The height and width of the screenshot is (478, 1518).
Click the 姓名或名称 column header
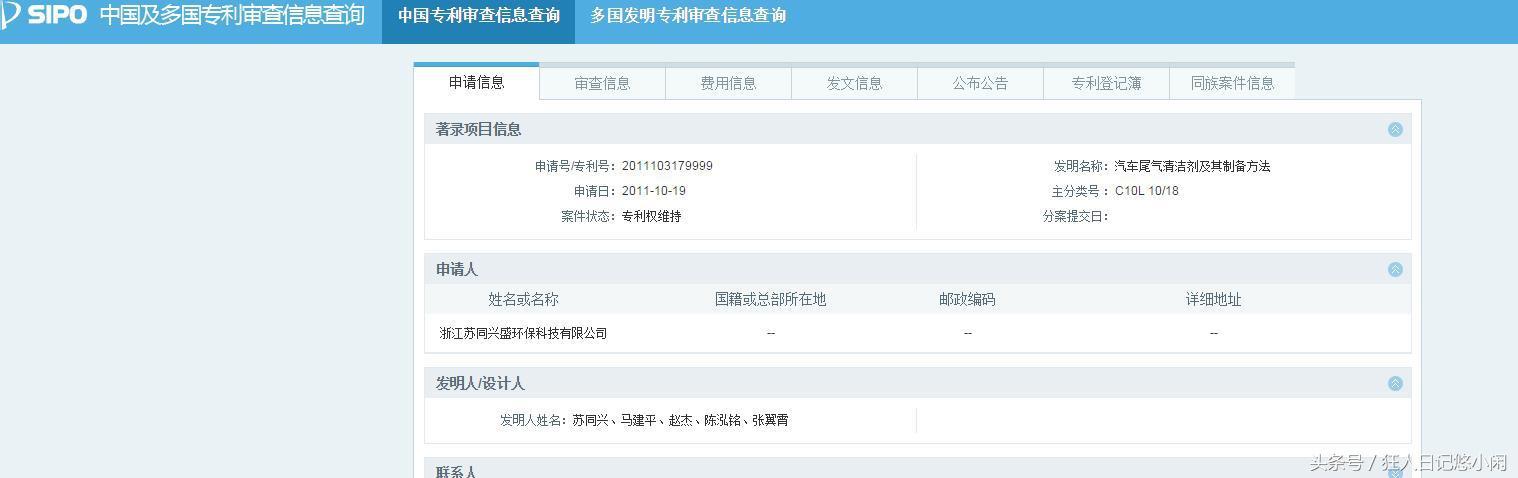(523, 299)
